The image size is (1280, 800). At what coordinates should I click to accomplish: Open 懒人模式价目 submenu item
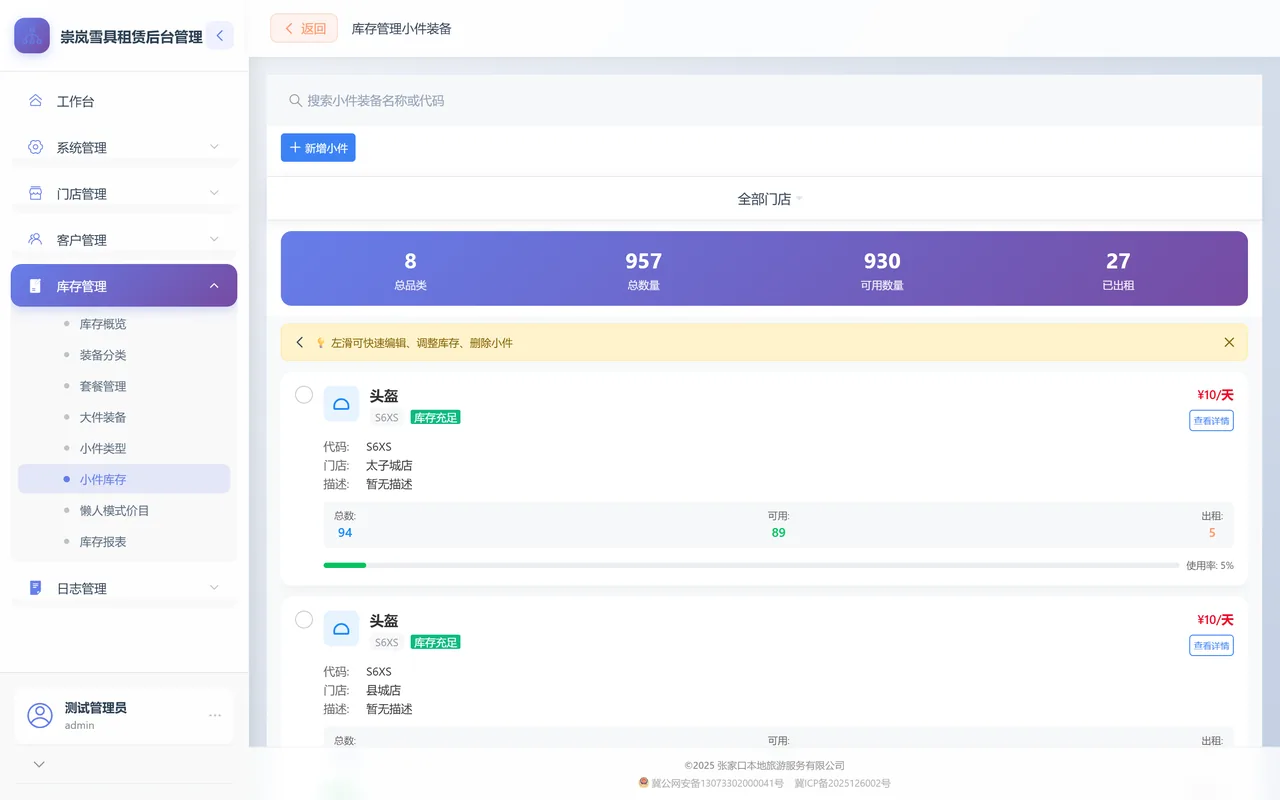(124, 510)
